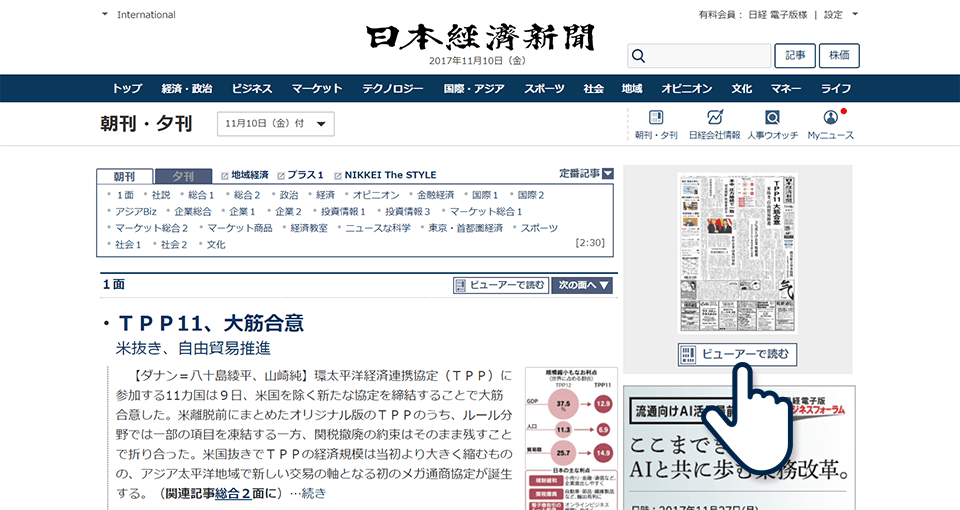960x510 pixels.
Task: Expand the 定番記事 menu
Action: (586, 174)
